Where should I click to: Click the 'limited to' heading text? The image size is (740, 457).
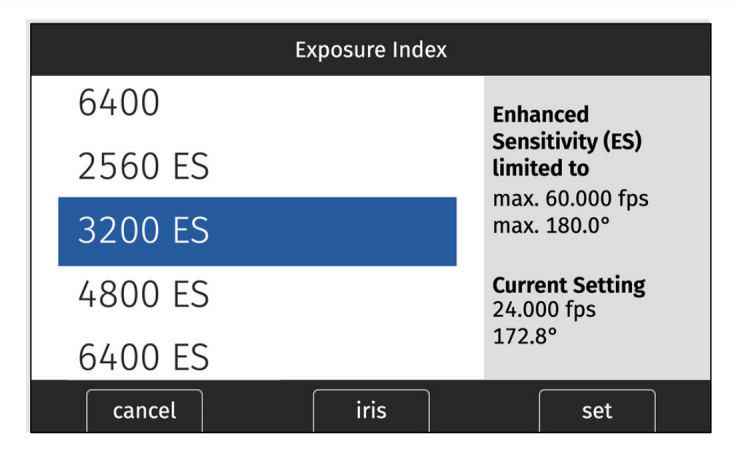(541, 169)
